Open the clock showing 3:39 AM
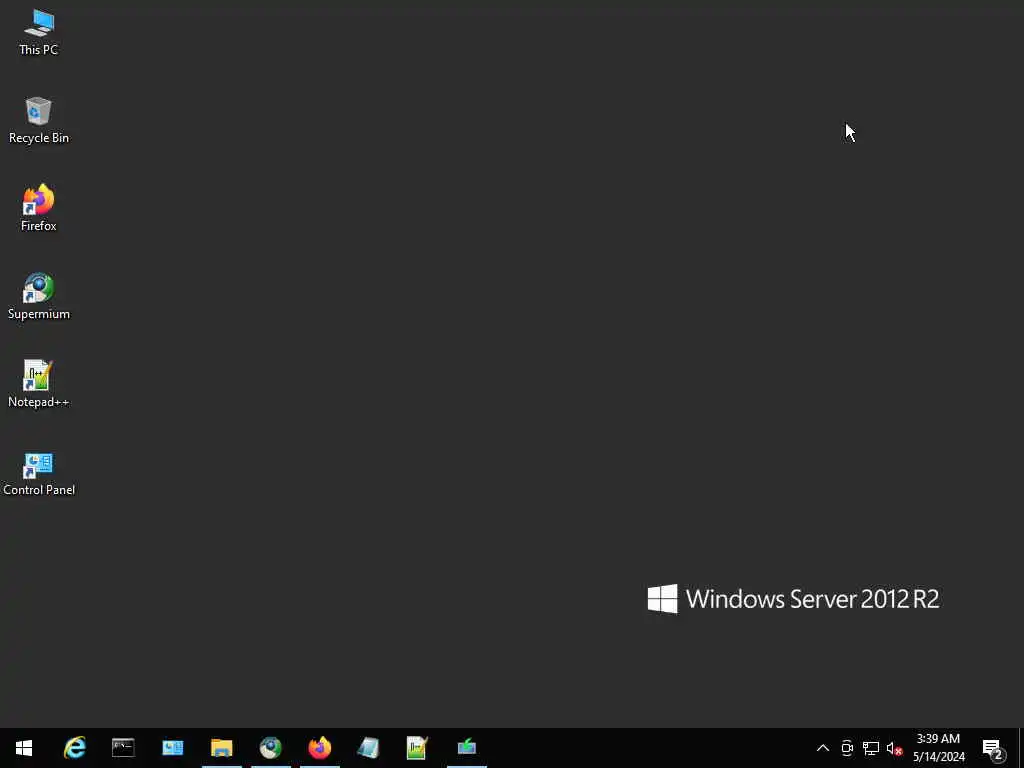Image resolution: width=1024 pixels, height=768 pixels. pyautogui.click(x=938, y=748)
